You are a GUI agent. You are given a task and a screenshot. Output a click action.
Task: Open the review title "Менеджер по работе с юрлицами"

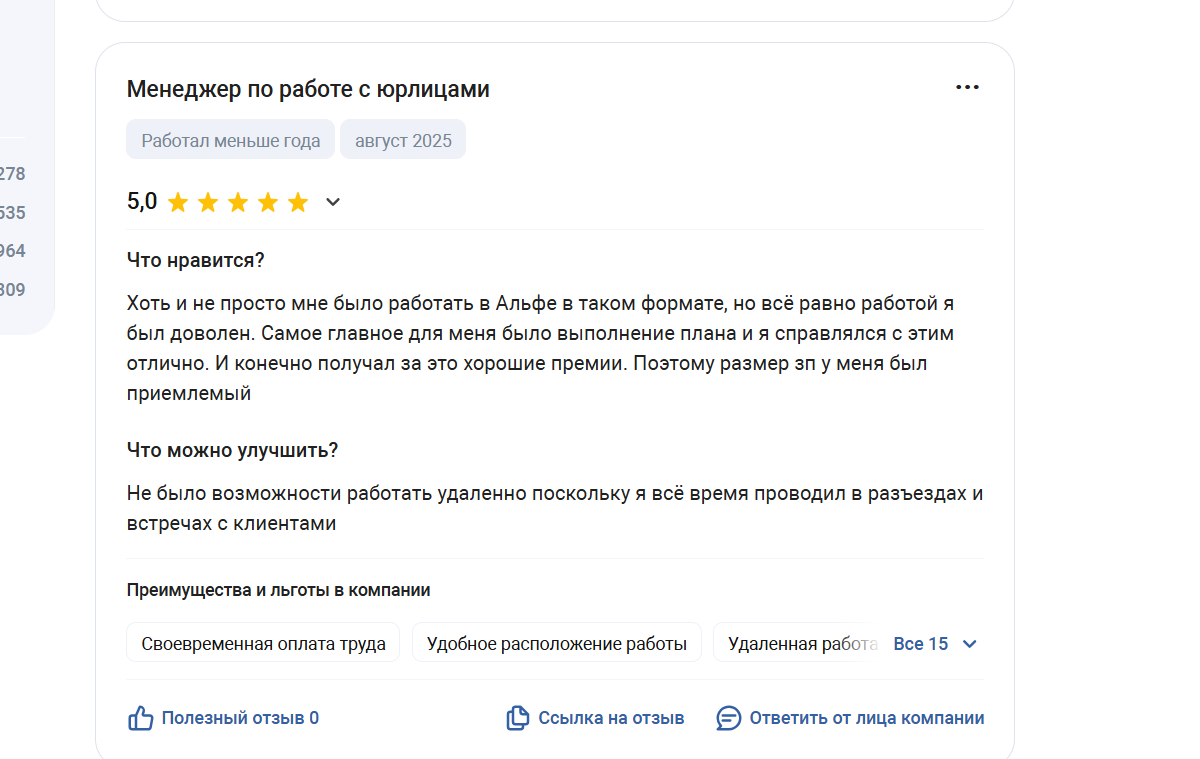pyautogui.click(x=308, y=89)
